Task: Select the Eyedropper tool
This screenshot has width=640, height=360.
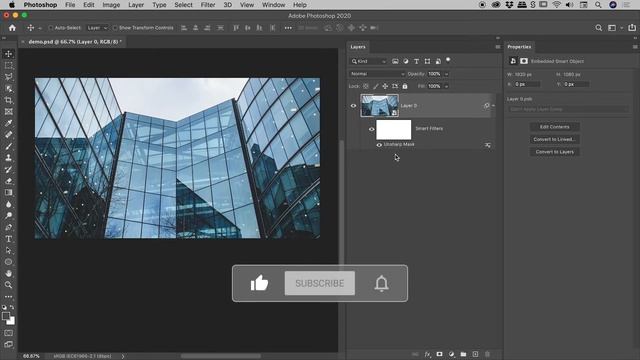Action: 8,123
